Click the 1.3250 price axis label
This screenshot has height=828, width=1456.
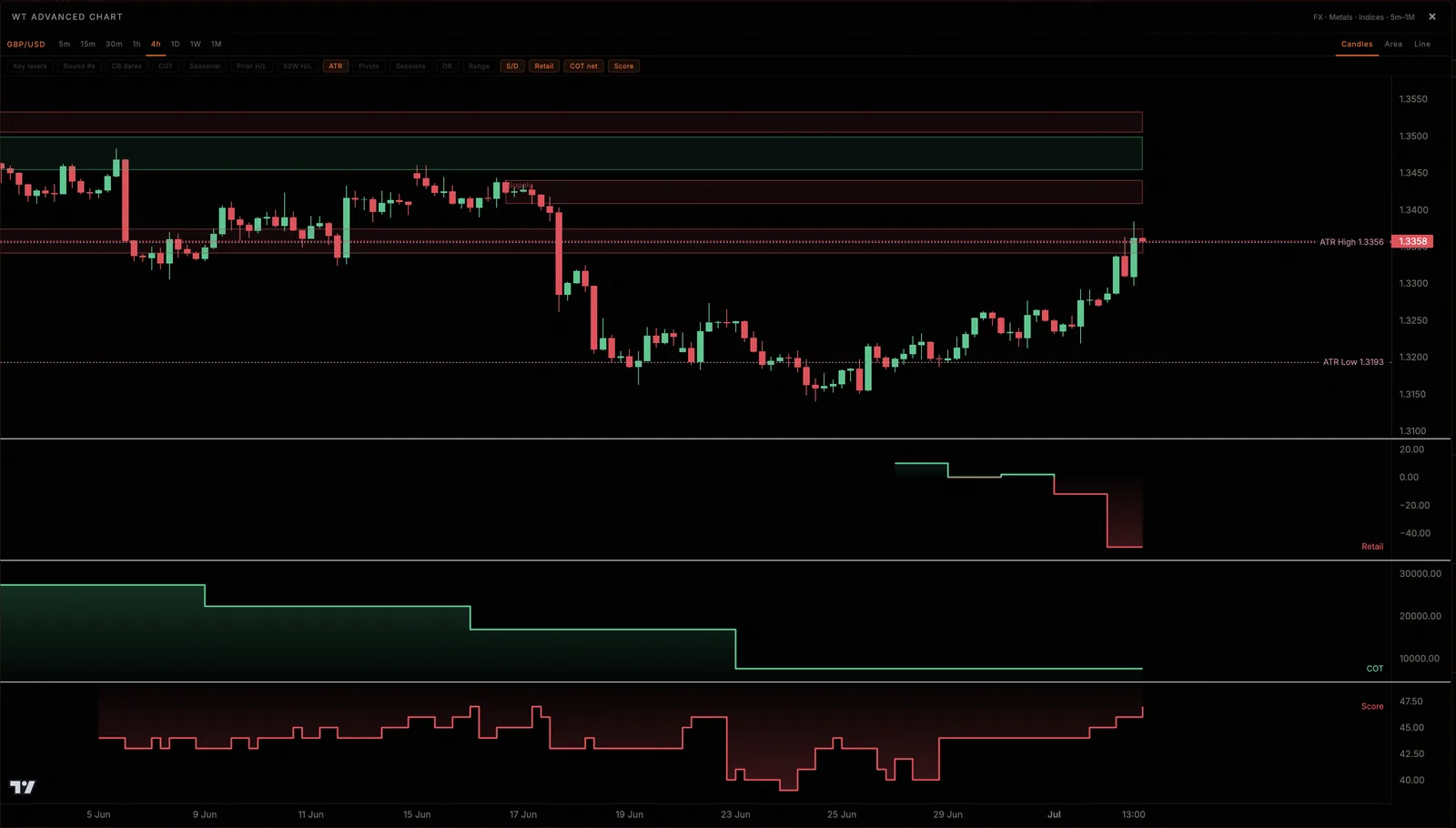point(1413,320)
